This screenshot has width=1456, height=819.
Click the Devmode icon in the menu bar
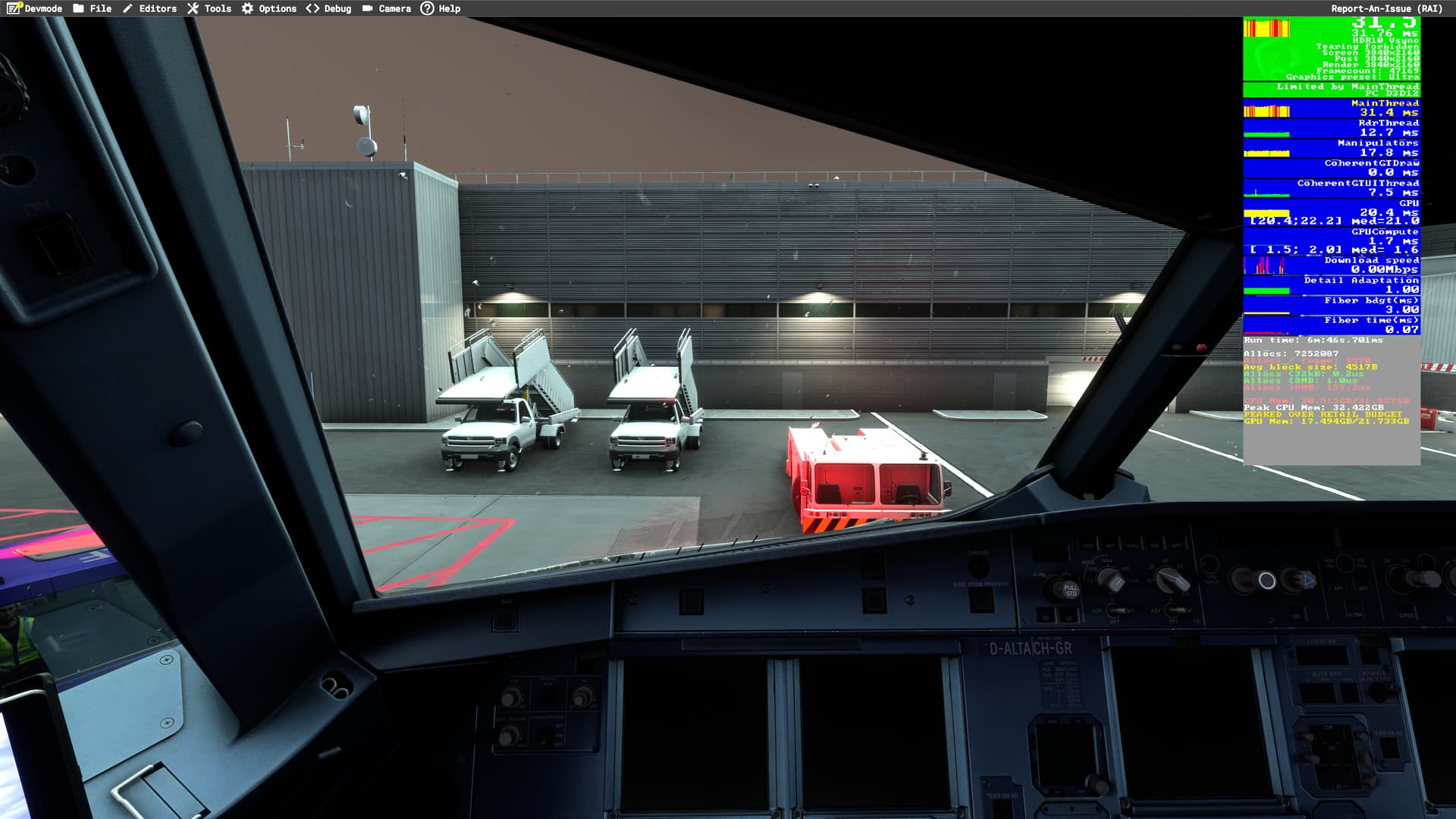coord(14,8)
